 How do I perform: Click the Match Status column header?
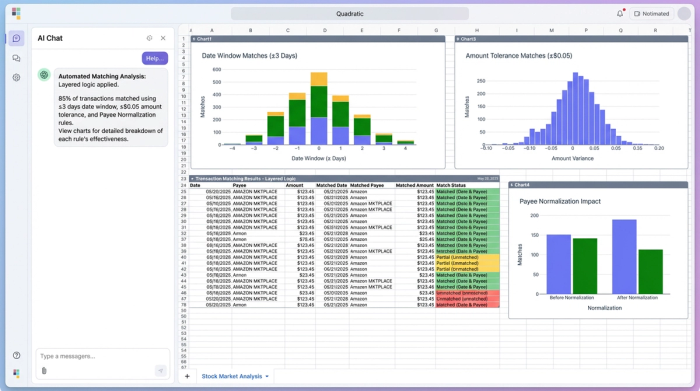pyautogui.click(x=451, y=185)
